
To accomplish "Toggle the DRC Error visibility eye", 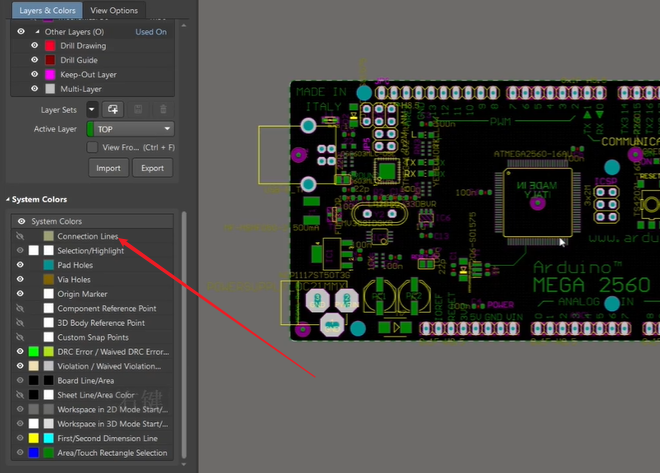I will point(20,351).
